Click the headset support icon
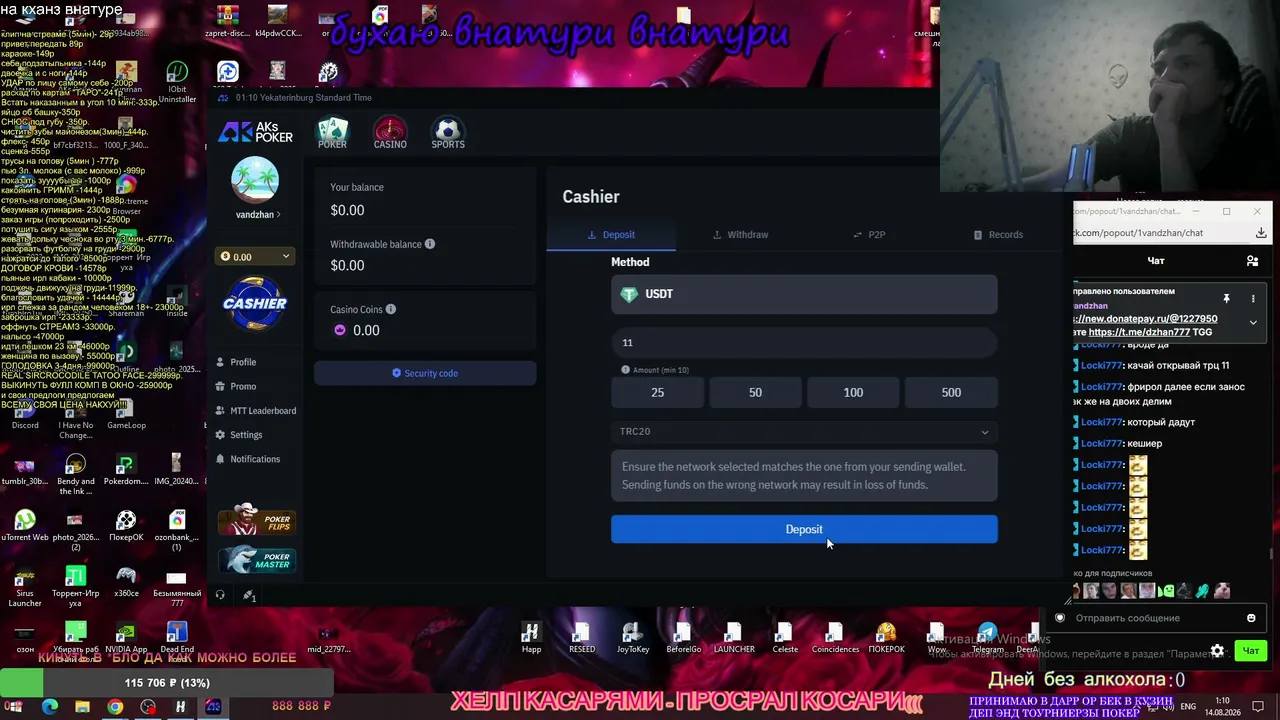The height and width of the screenshot is (720, 1280). click(x=220, y=595)
